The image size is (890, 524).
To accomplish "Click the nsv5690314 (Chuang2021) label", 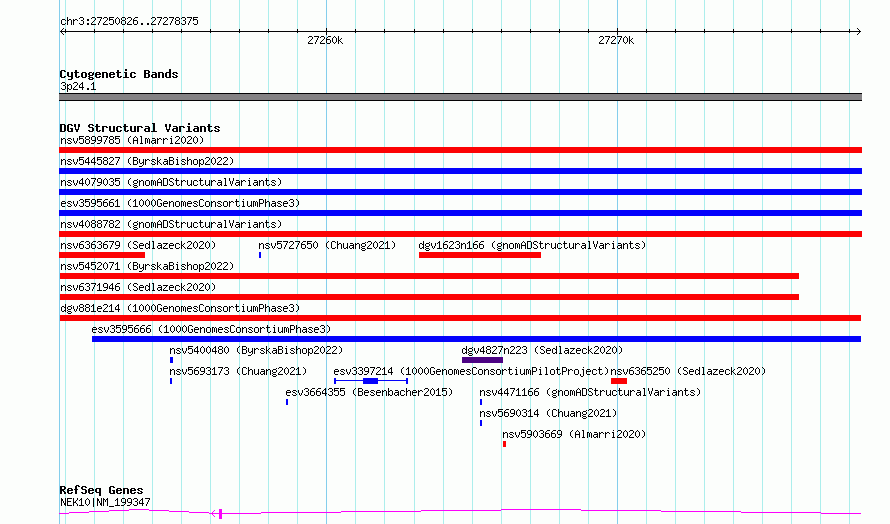I will (x=548, y=413).
